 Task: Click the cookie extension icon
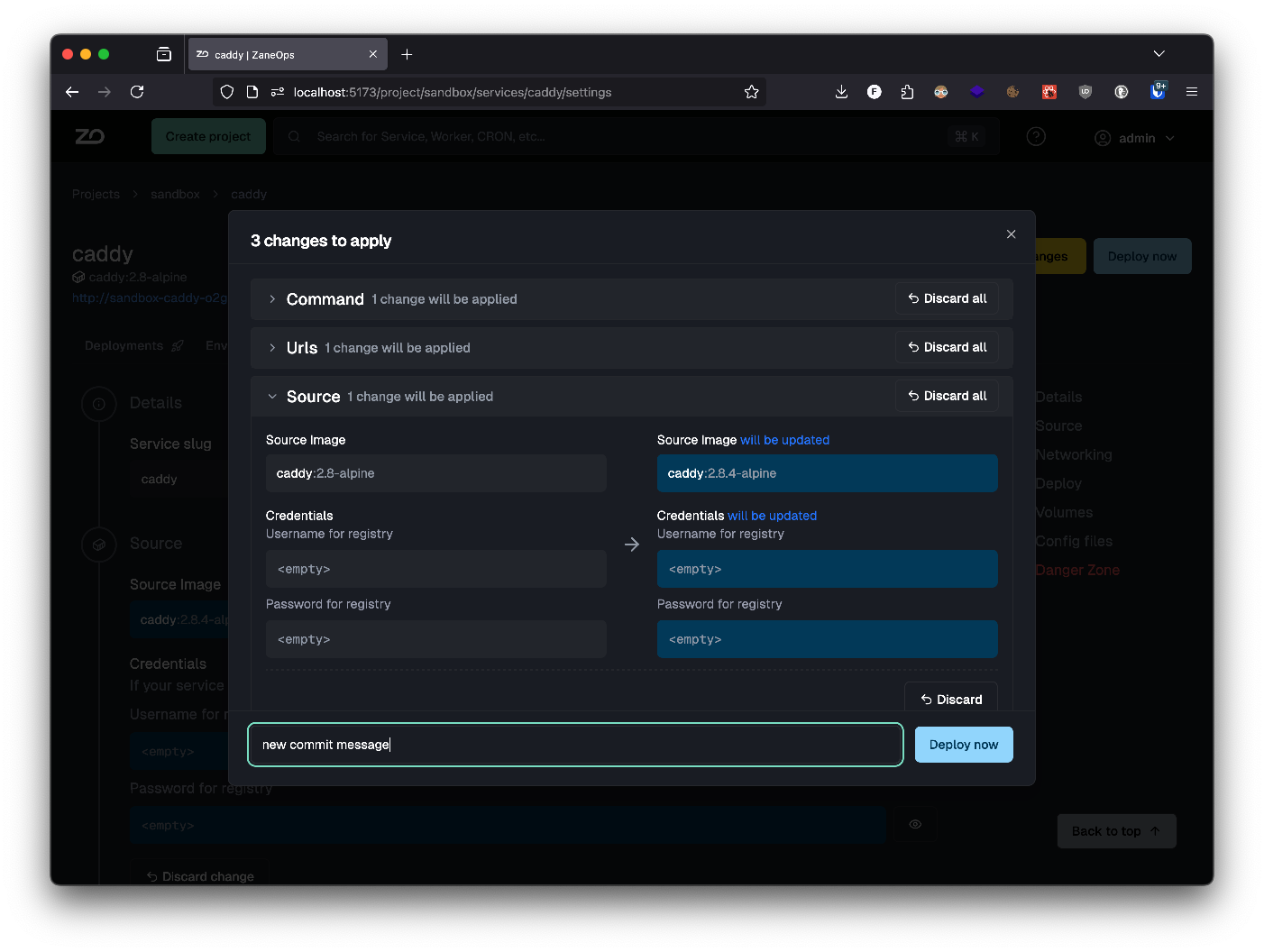[x=1012, y=92]
